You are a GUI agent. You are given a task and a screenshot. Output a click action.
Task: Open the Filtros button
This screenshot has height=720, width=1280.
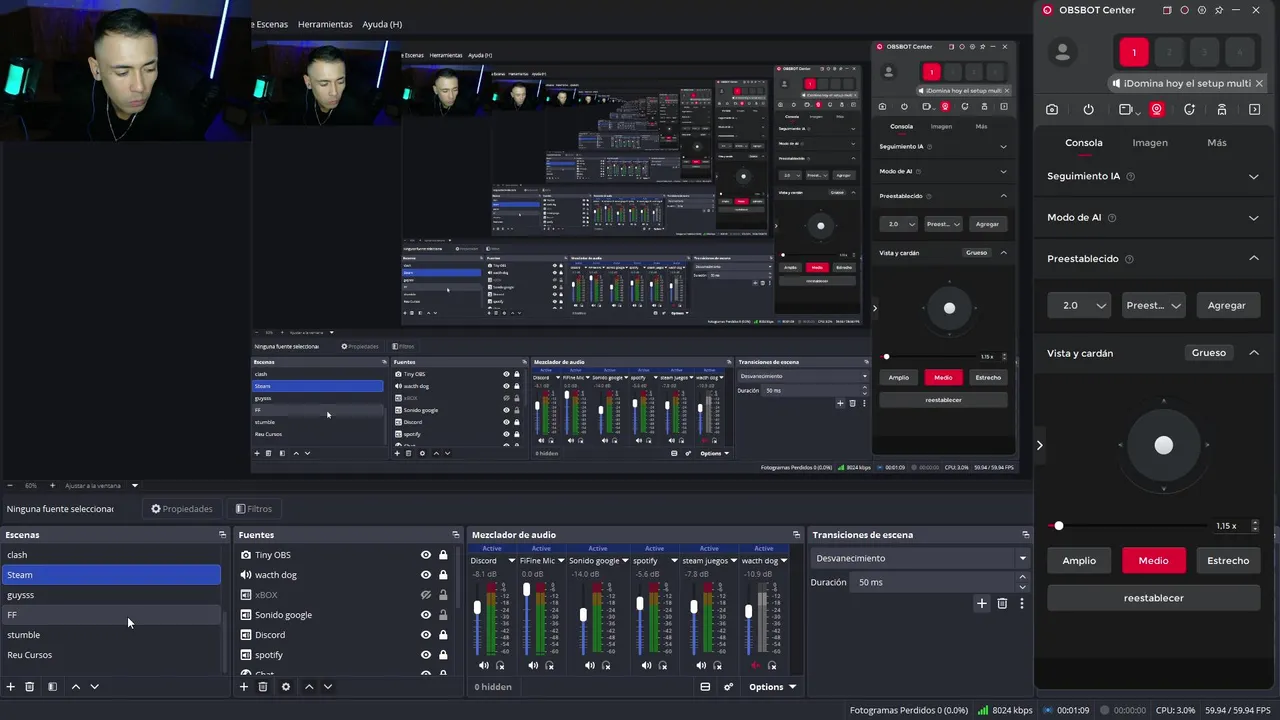(x=253, y=509)
